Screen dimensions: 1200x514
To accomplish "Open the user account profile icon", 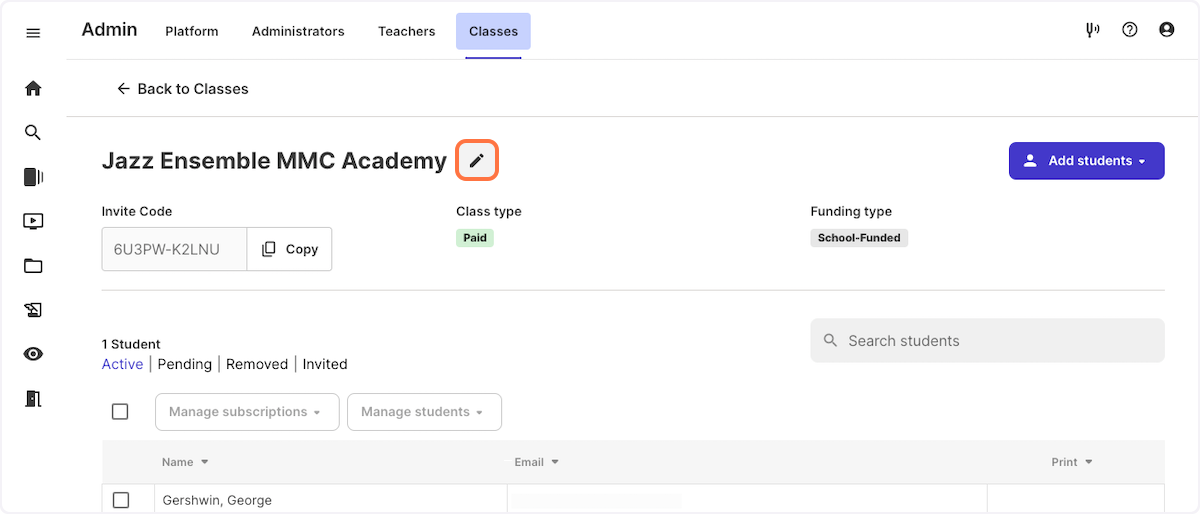I will point(1166,30).
